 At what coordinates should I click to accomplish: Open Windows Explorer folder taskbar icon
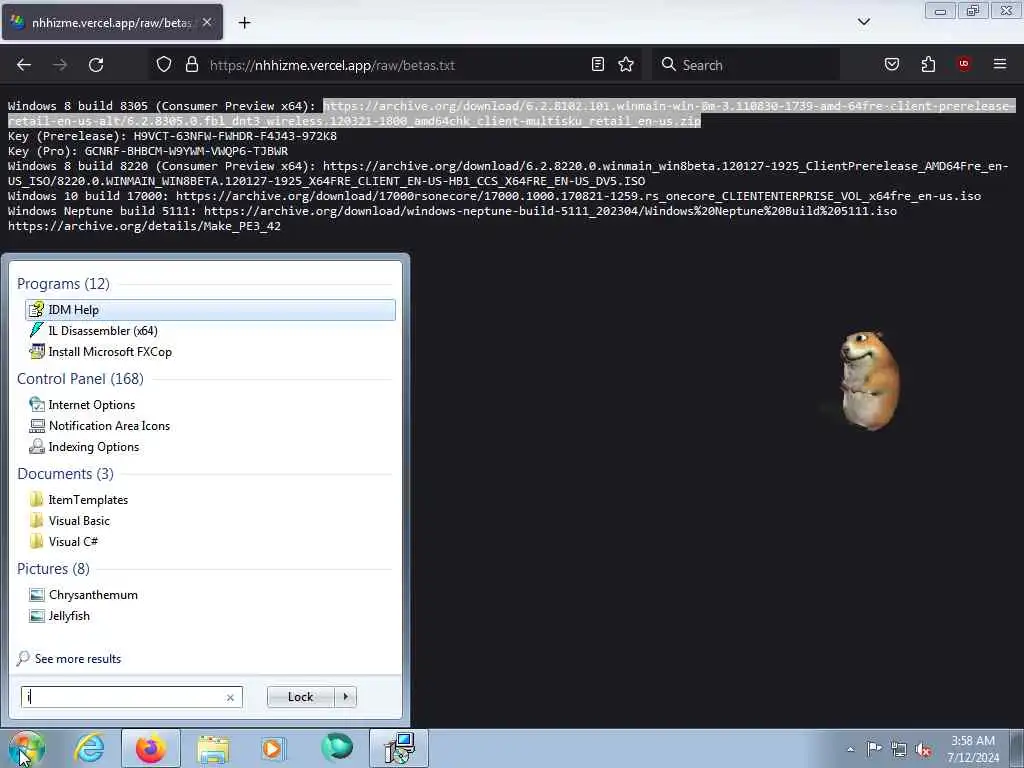[213, 748]
